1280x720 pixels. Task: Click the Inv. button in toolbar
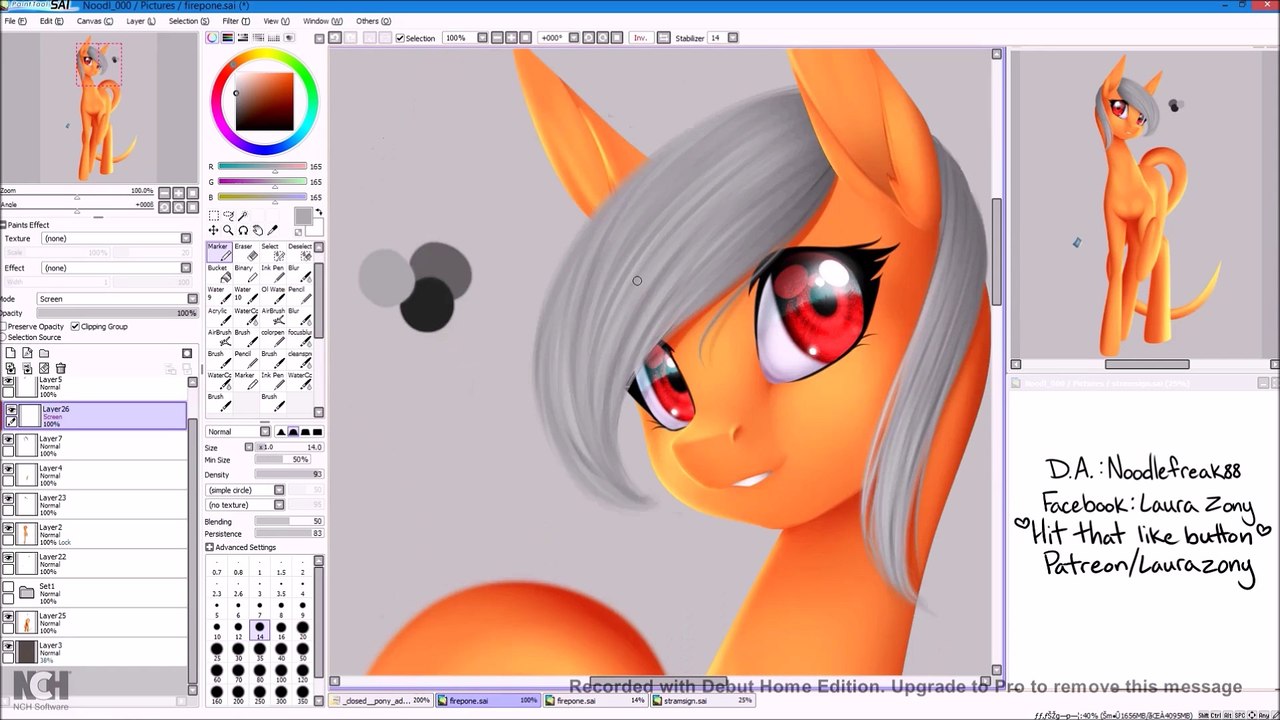pos(640,38)
